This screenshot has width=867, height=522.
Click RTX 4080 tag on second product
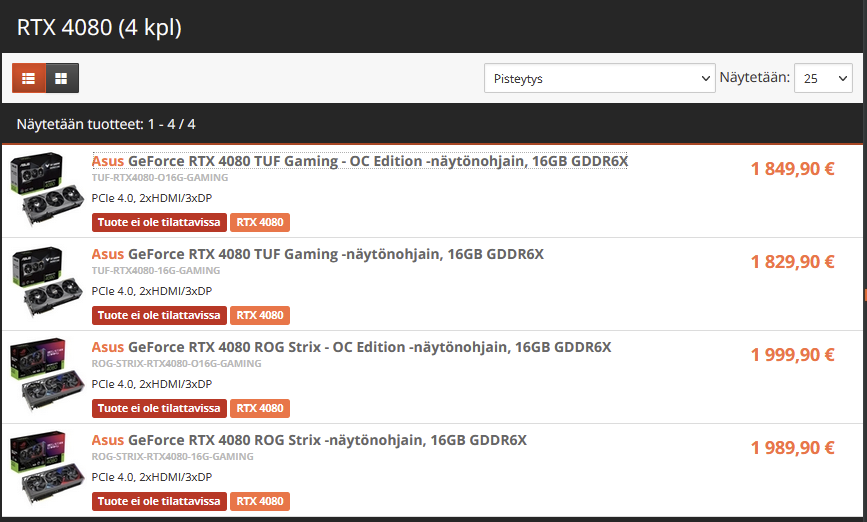coord(260,315)
